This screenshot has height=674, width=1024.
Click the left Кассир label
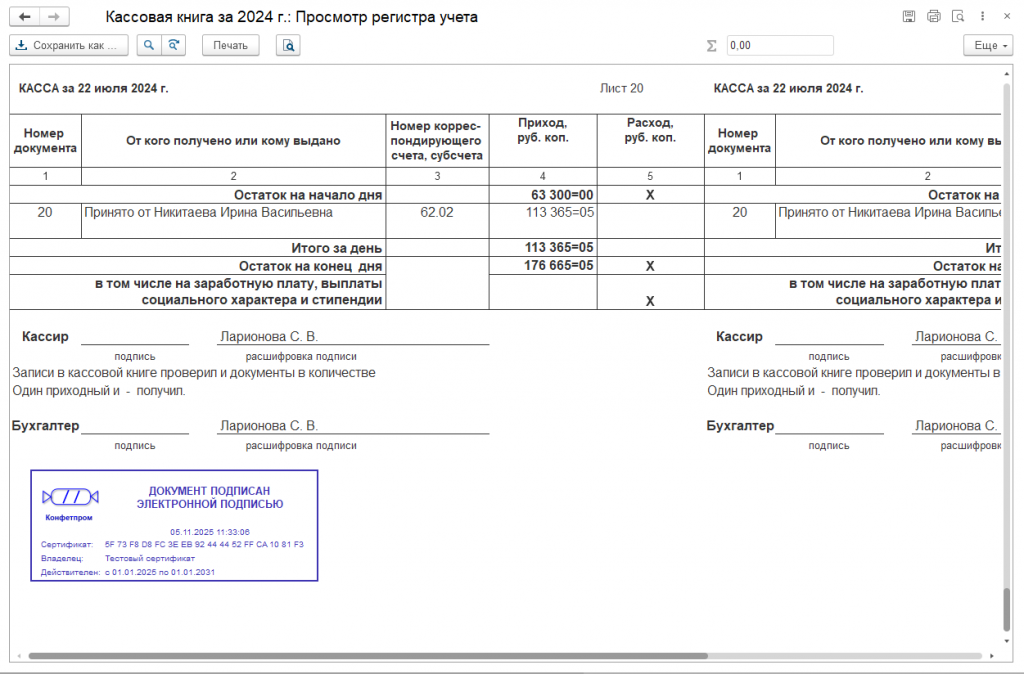45,336
